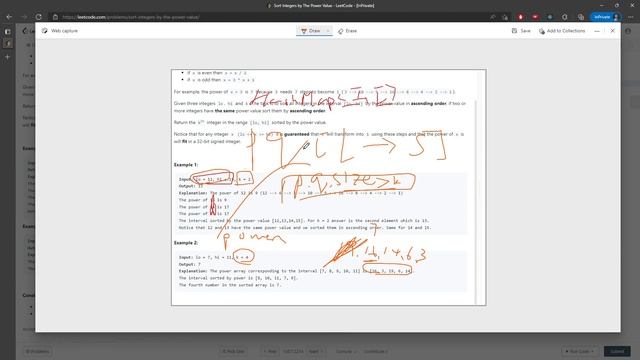
Task: Add the capture to Collections
Action: pos(562,31)
